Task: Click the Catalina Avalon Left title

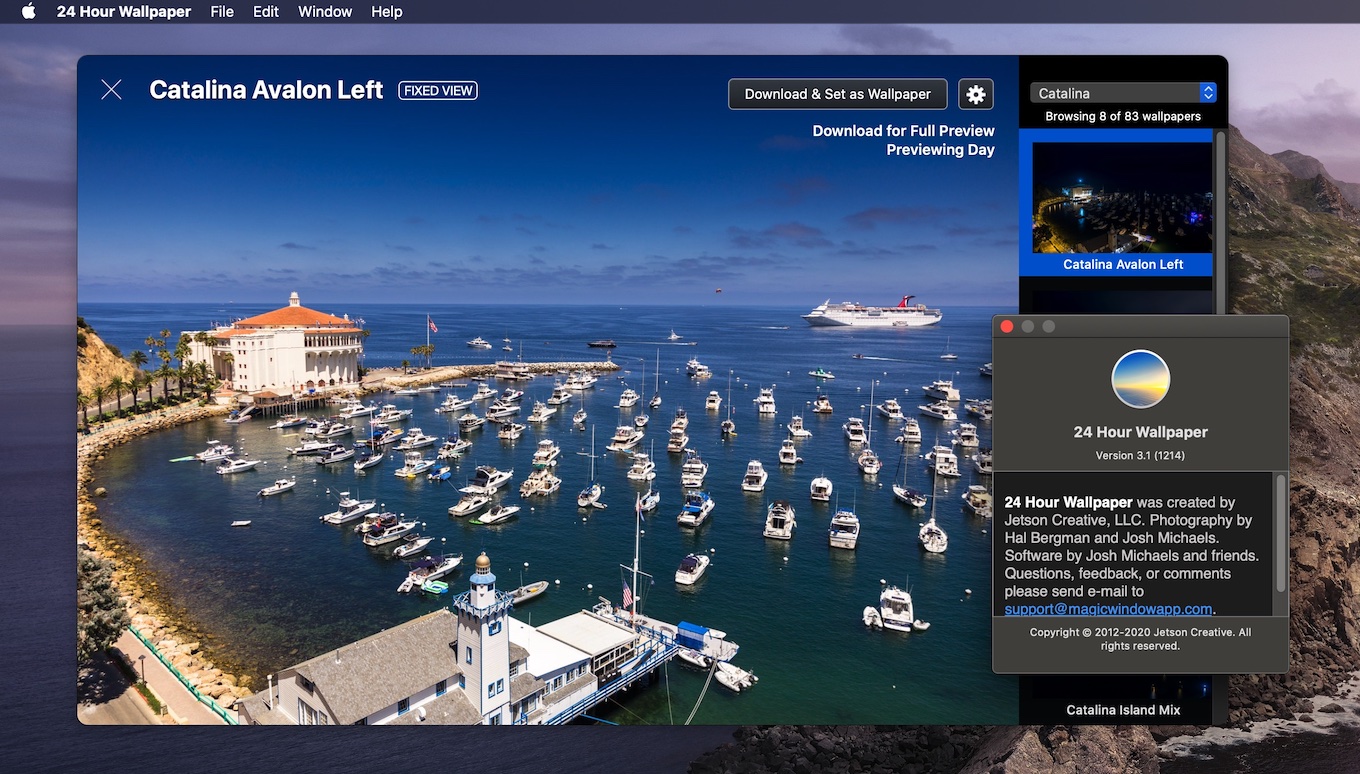Action: [266, 90]
